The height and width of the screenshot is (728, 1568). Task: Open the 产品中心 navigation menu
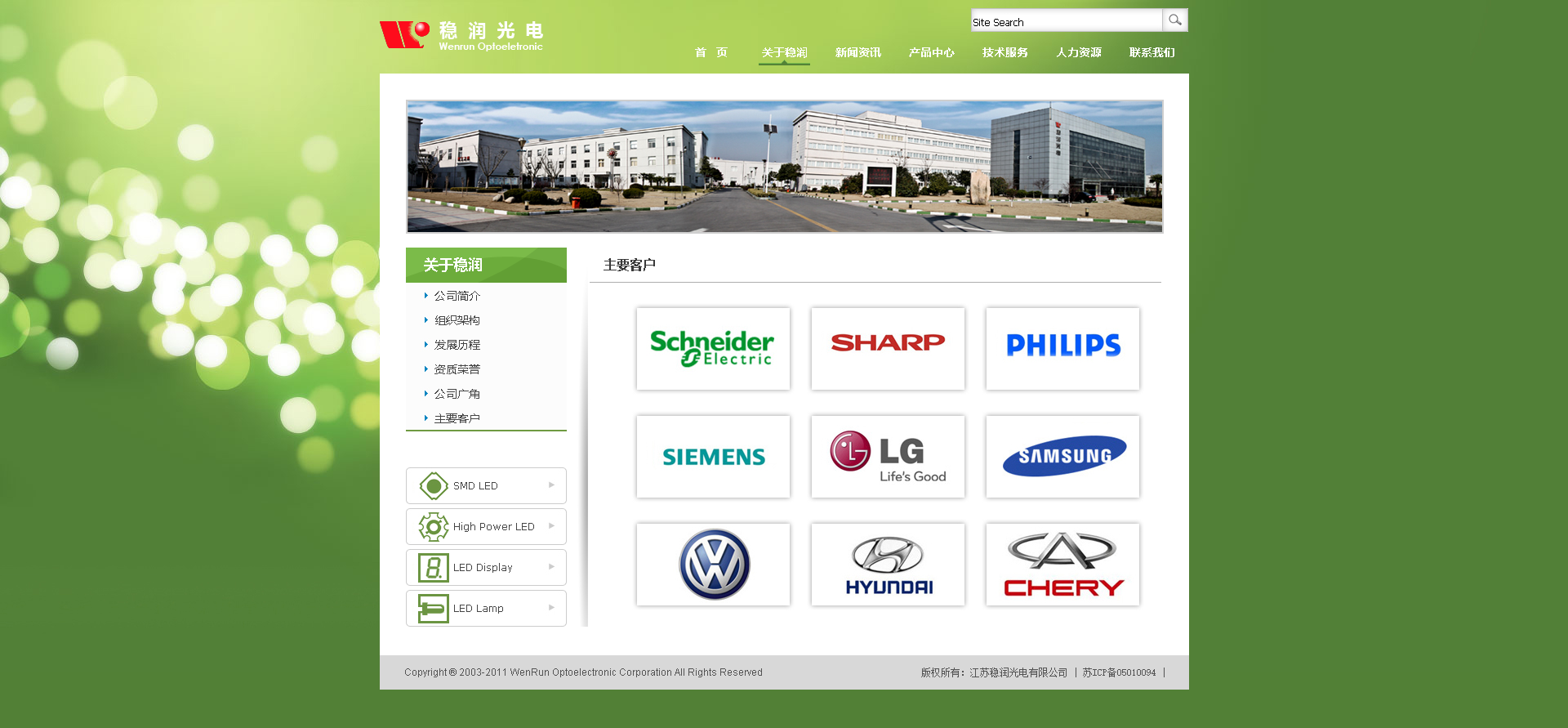[x=931, y=52]
